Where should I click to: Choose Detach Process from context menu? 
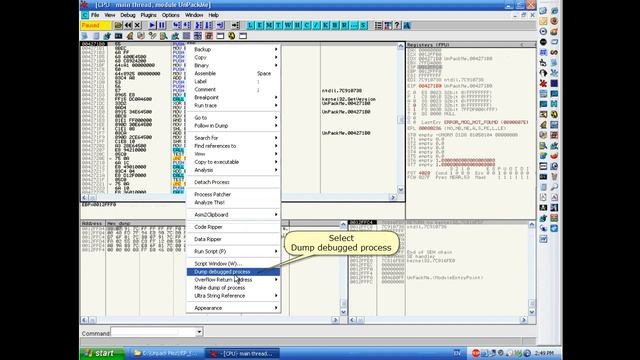click(x=233, y=182)
